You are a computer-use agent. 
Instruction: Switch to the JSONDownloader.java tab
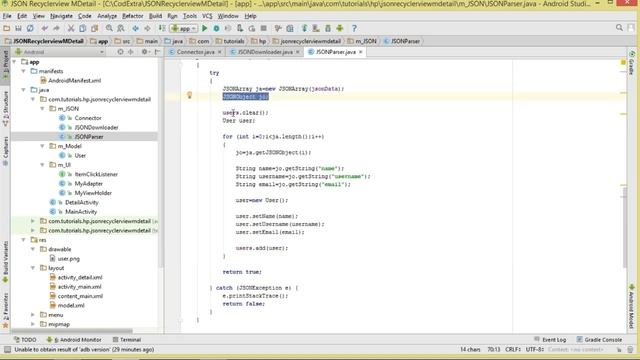[x=265, y=52]
